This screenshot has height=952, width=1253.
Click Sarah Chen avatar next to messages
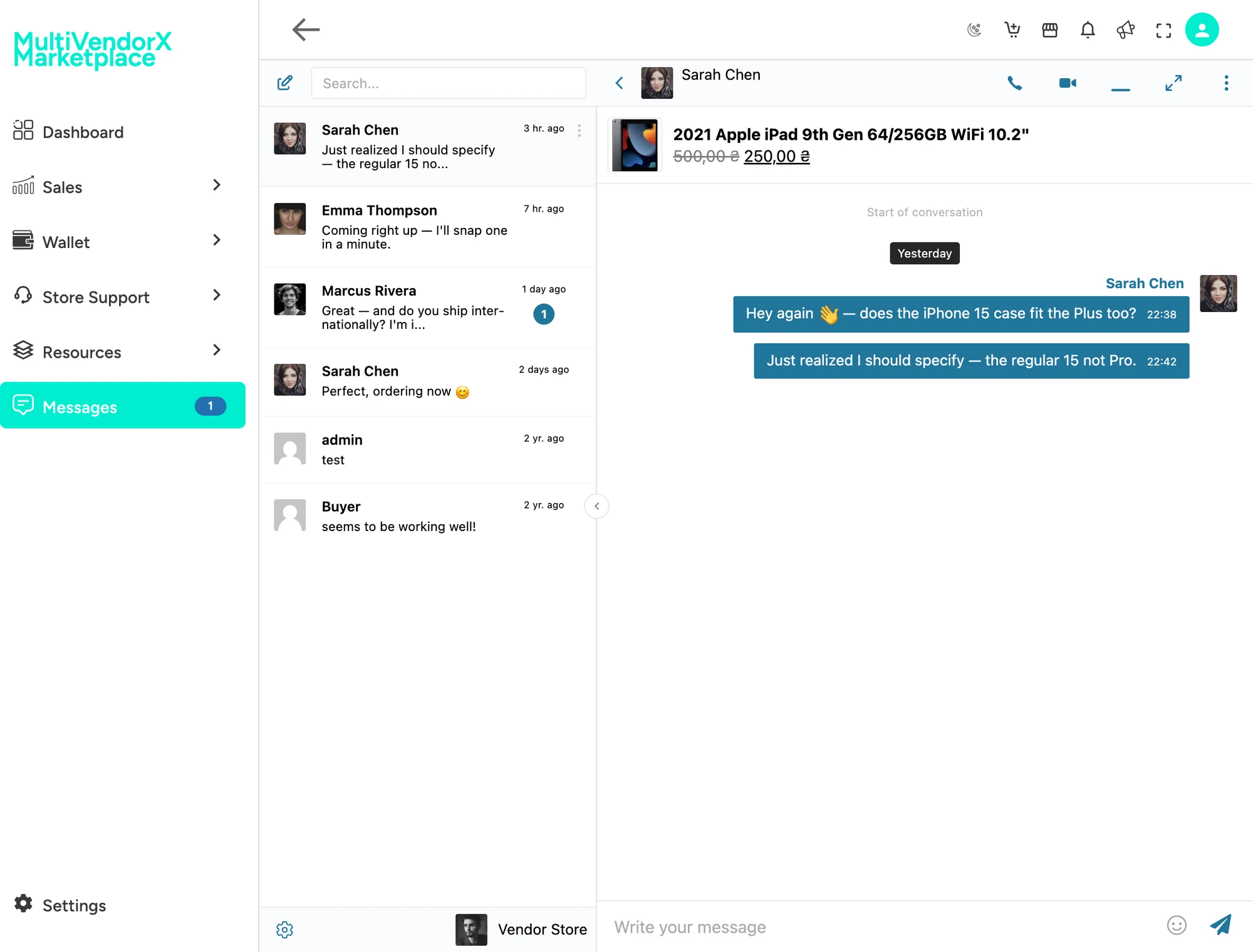[1218, 293]
